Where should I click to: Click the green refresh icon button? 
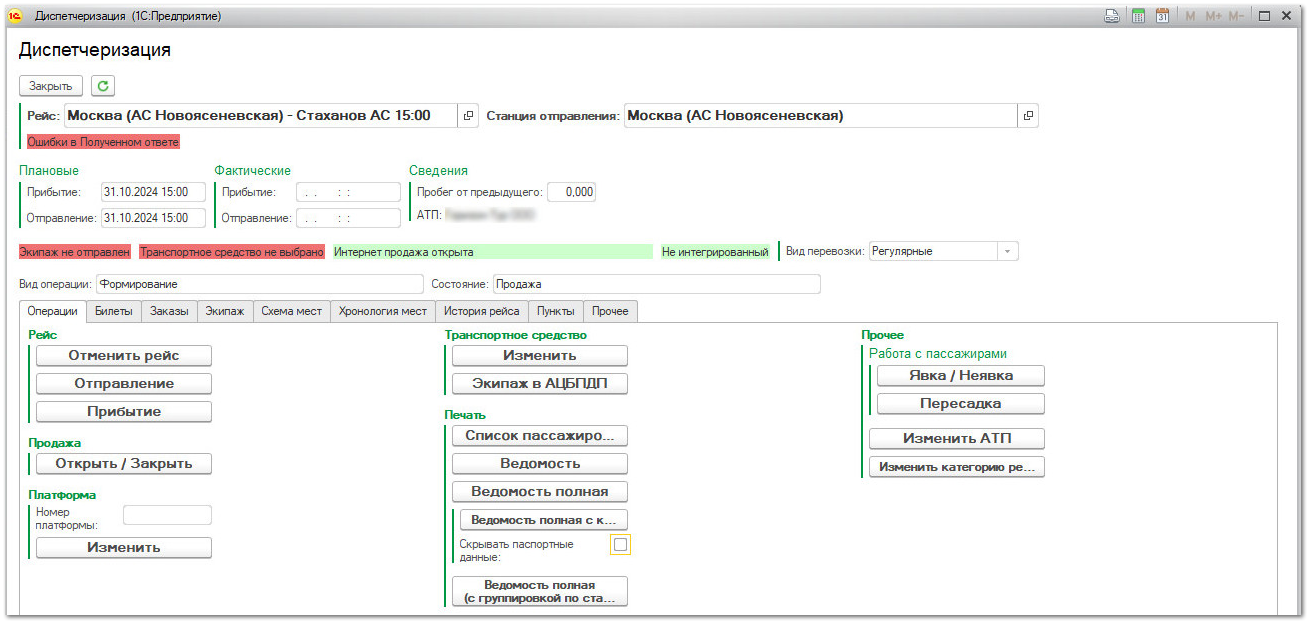[103, 86]
